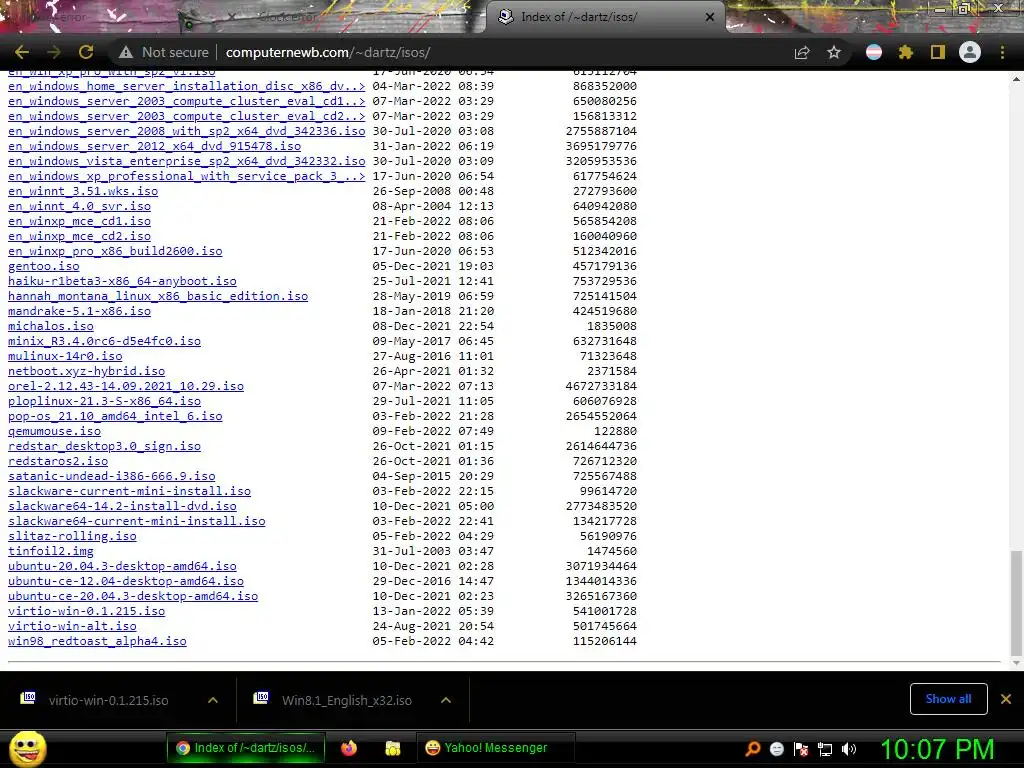Download en_winnt_3.51.wks.iso
The height and width of the screenshot is (768, 1024).
[x=83, y=191]
